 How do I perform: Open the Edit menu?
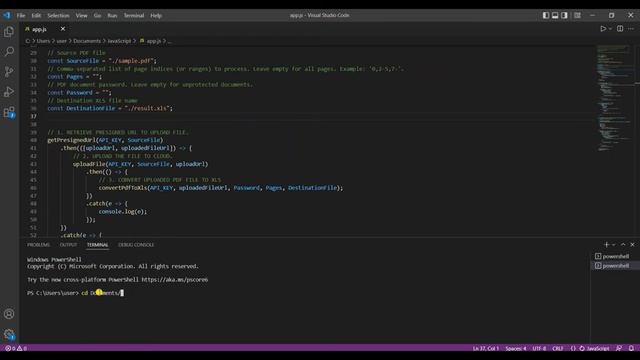pyautogui.click(x=36, y=16)
